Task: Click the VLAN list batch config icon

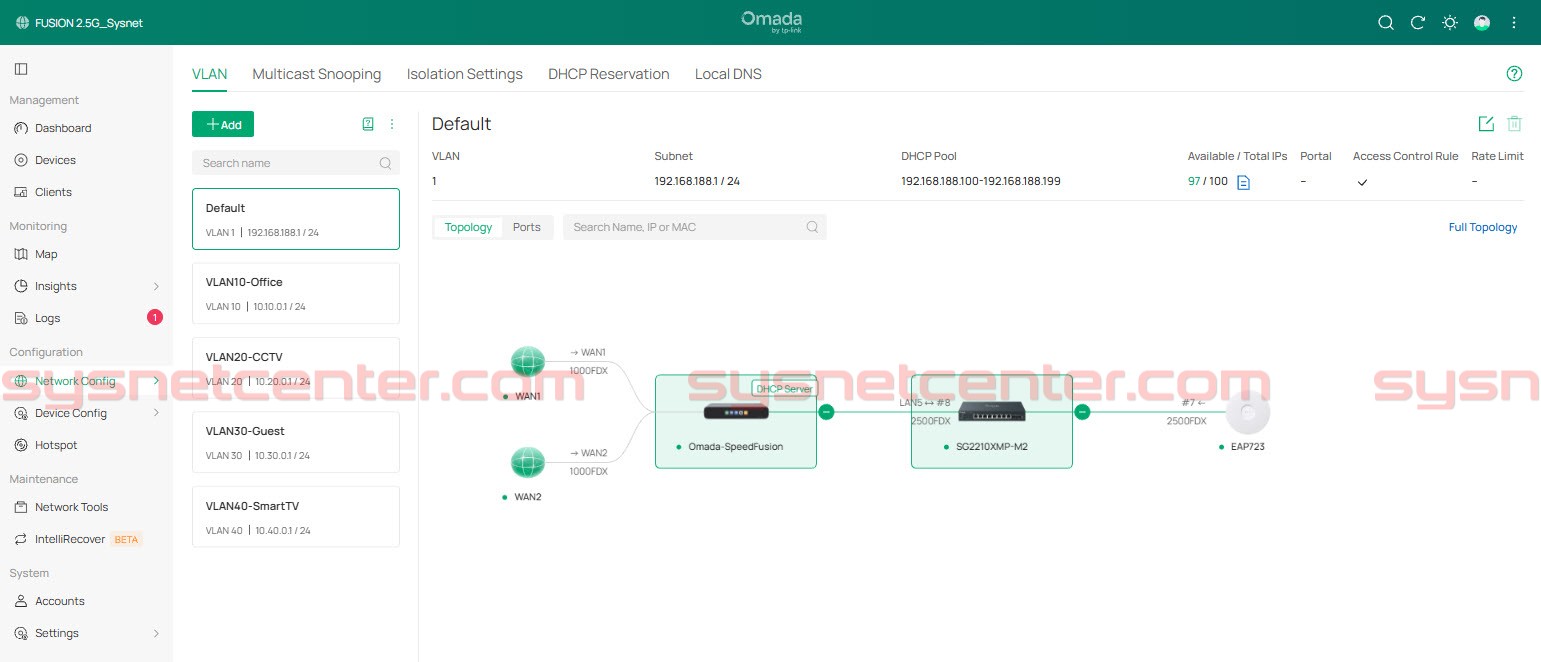Action: point(368,124)
